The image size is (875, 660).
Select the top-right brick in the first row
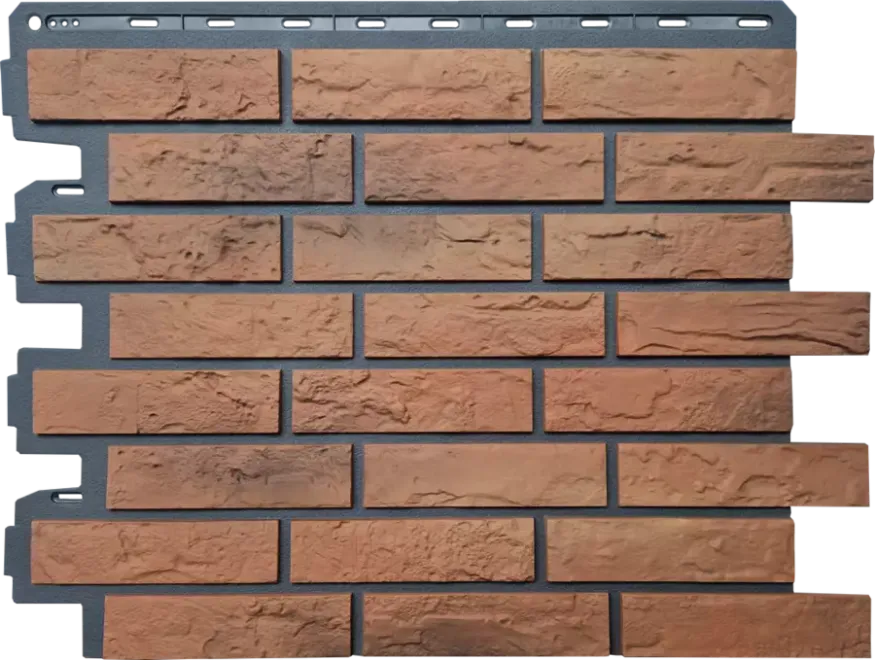(669, 84)
